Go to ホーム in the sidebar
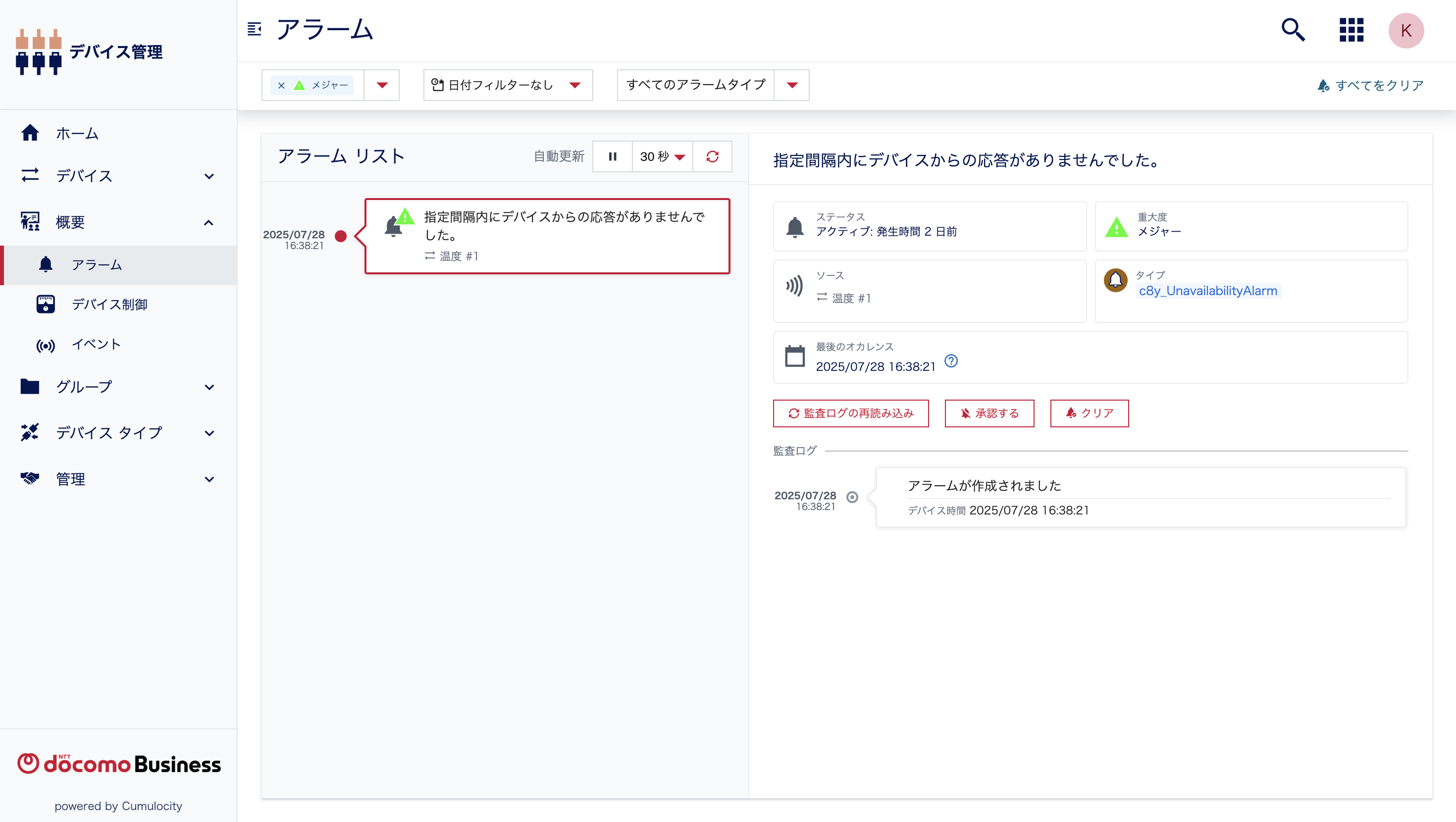 pyautogui.click(x=118, y=133)
